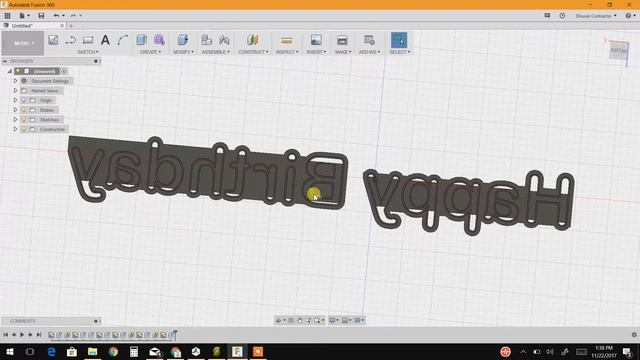The height and width of the screenshot is (360, 640).
Task: Undo the last action with arrow icon
Action: point(56,16)
